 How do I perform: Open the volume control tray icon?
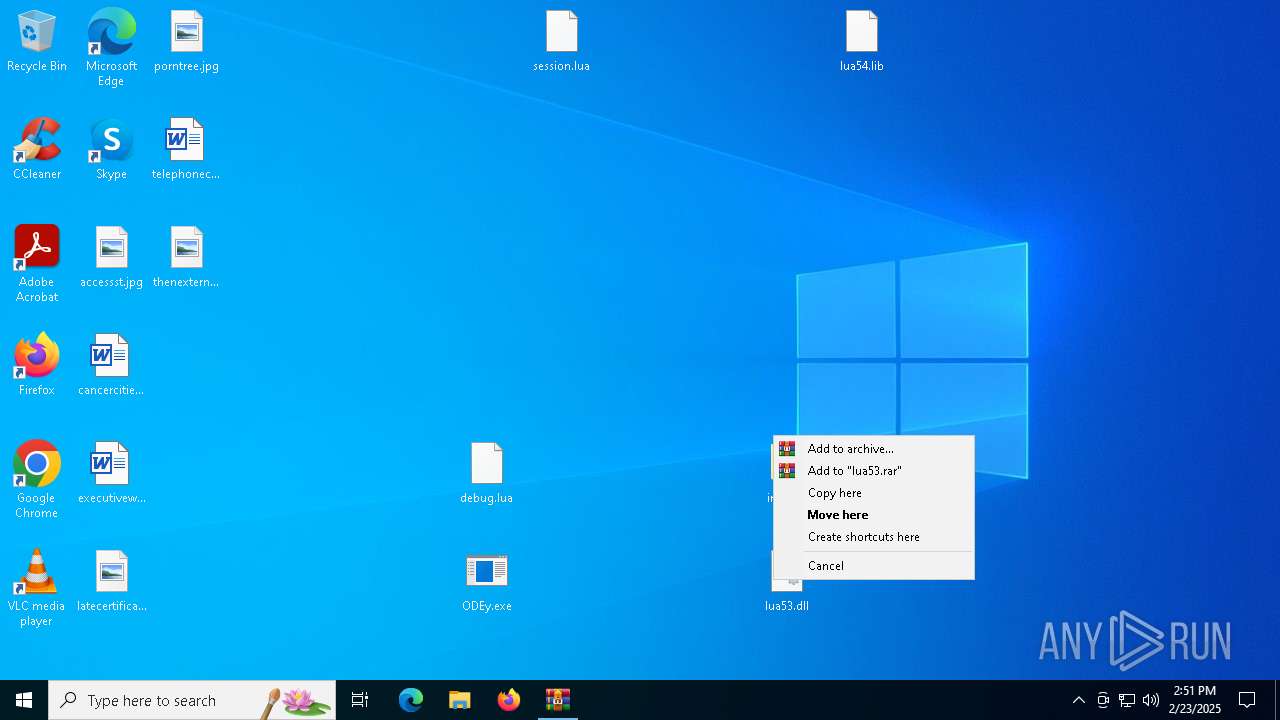point(1151,700)
